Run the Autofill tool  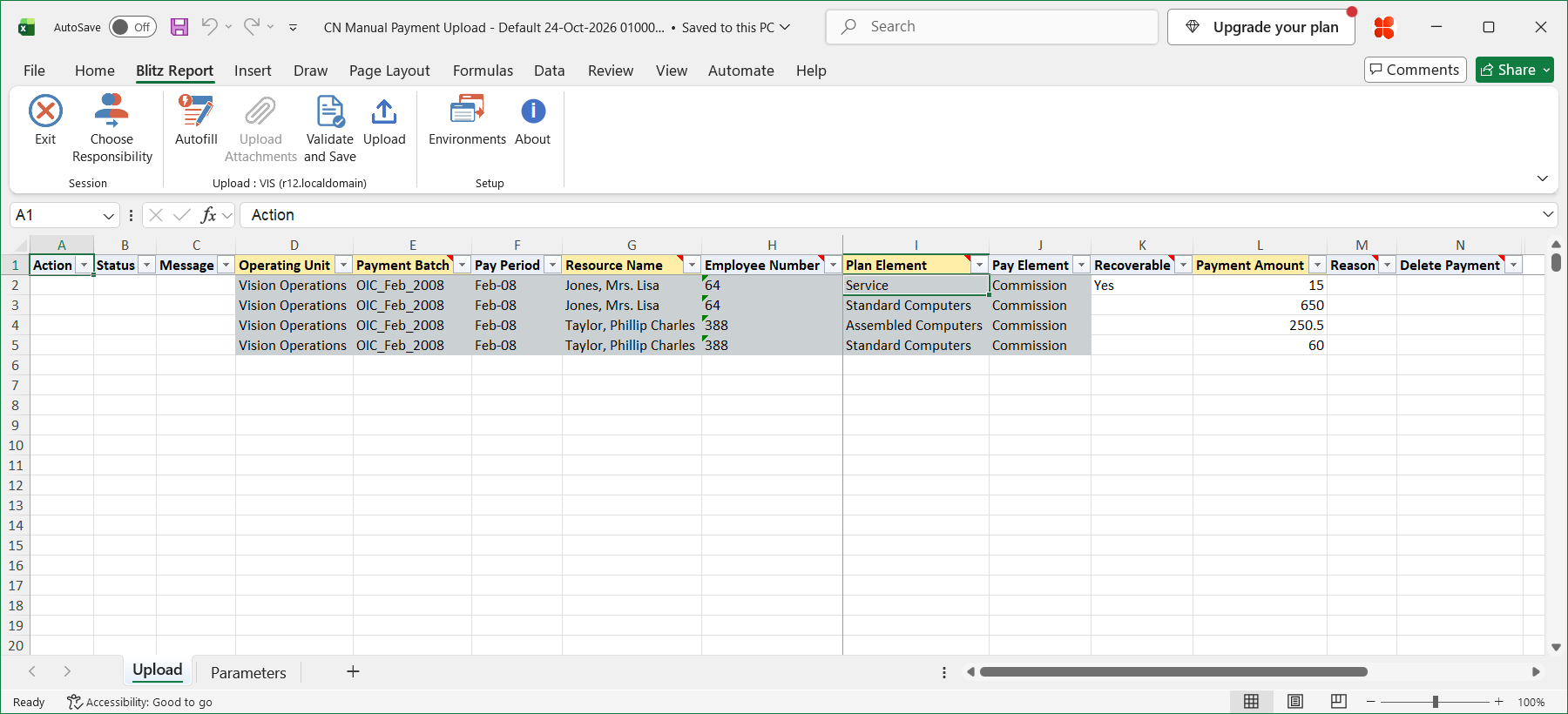point(196,119)
